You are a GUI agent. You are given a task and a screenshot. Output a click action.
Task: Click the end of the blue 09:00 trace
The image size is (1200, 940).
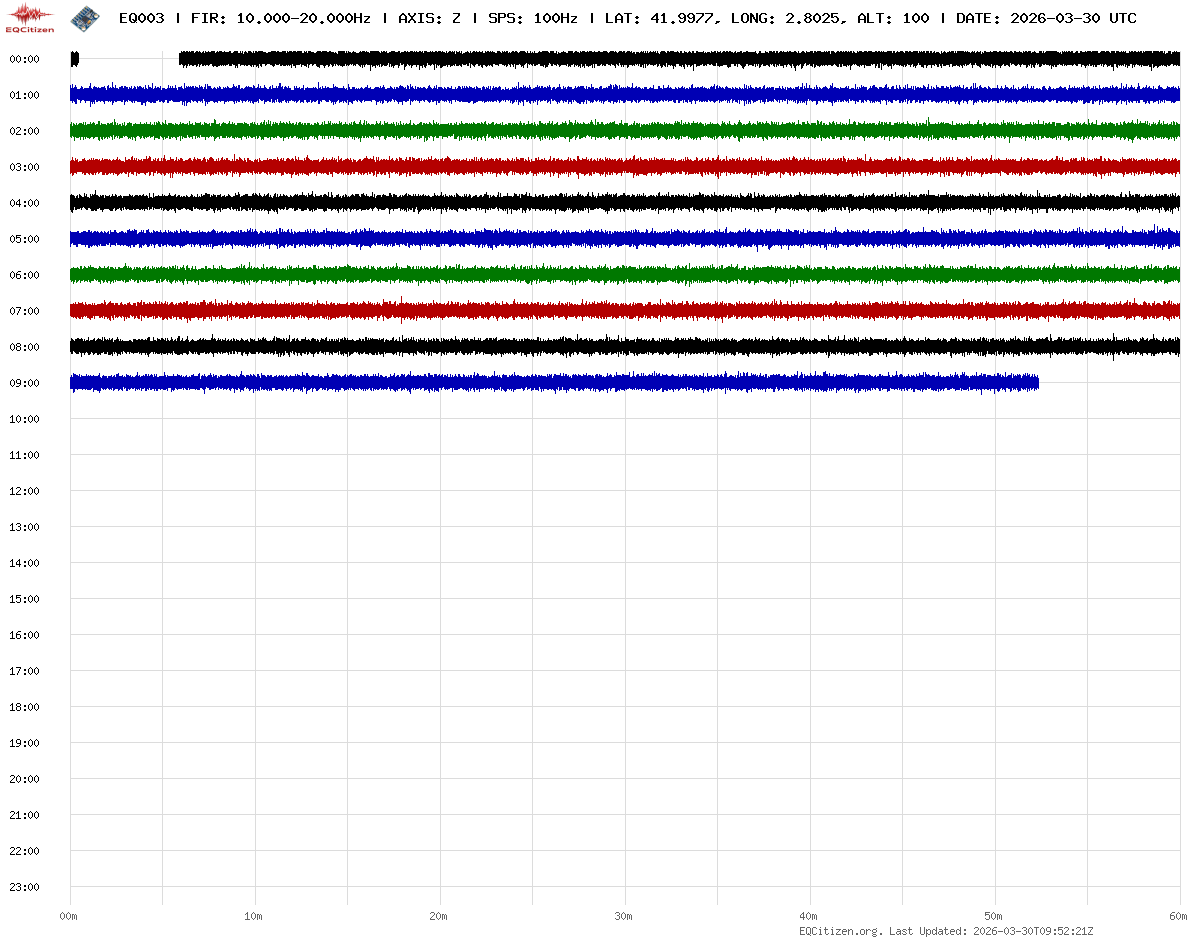tap(1036, 383)
